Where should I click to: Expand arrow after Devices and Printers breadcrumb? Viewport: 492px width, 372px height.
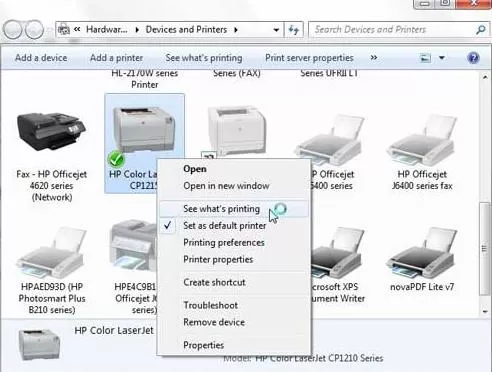pyautogui.click(x=236, y=30)
